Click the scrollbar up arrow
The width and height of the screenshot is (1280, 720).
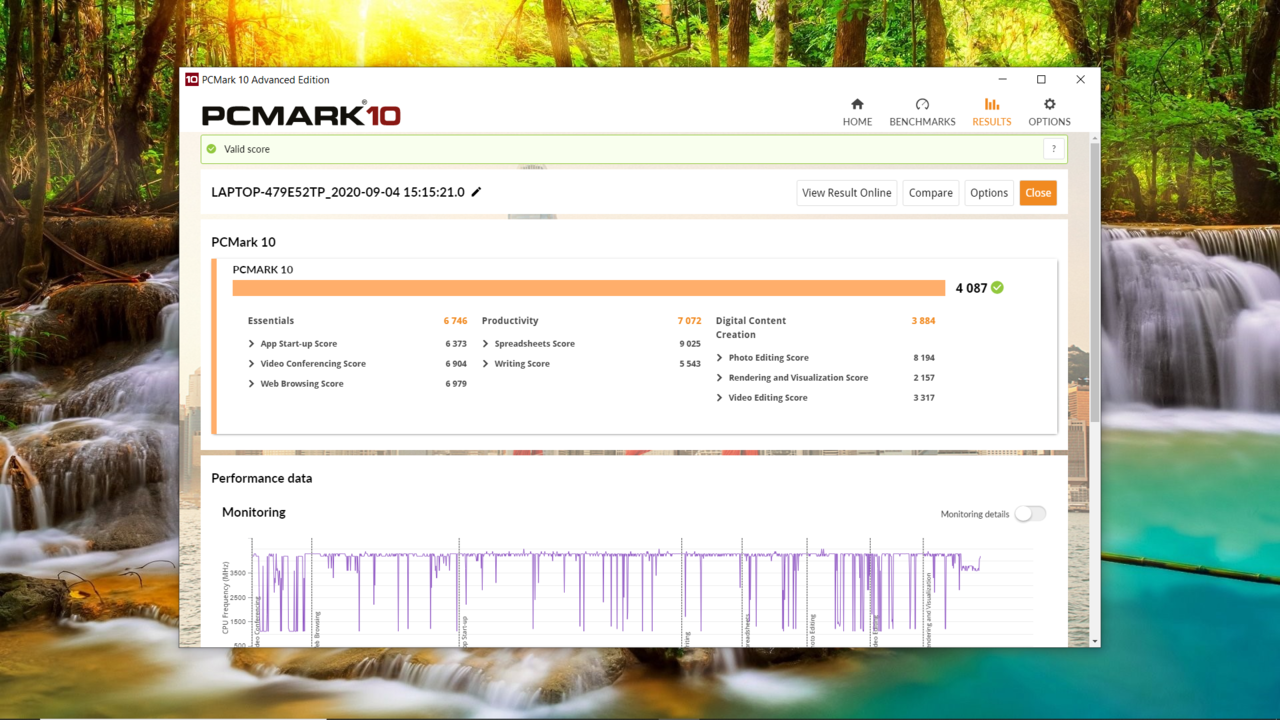coord(1095,137)
